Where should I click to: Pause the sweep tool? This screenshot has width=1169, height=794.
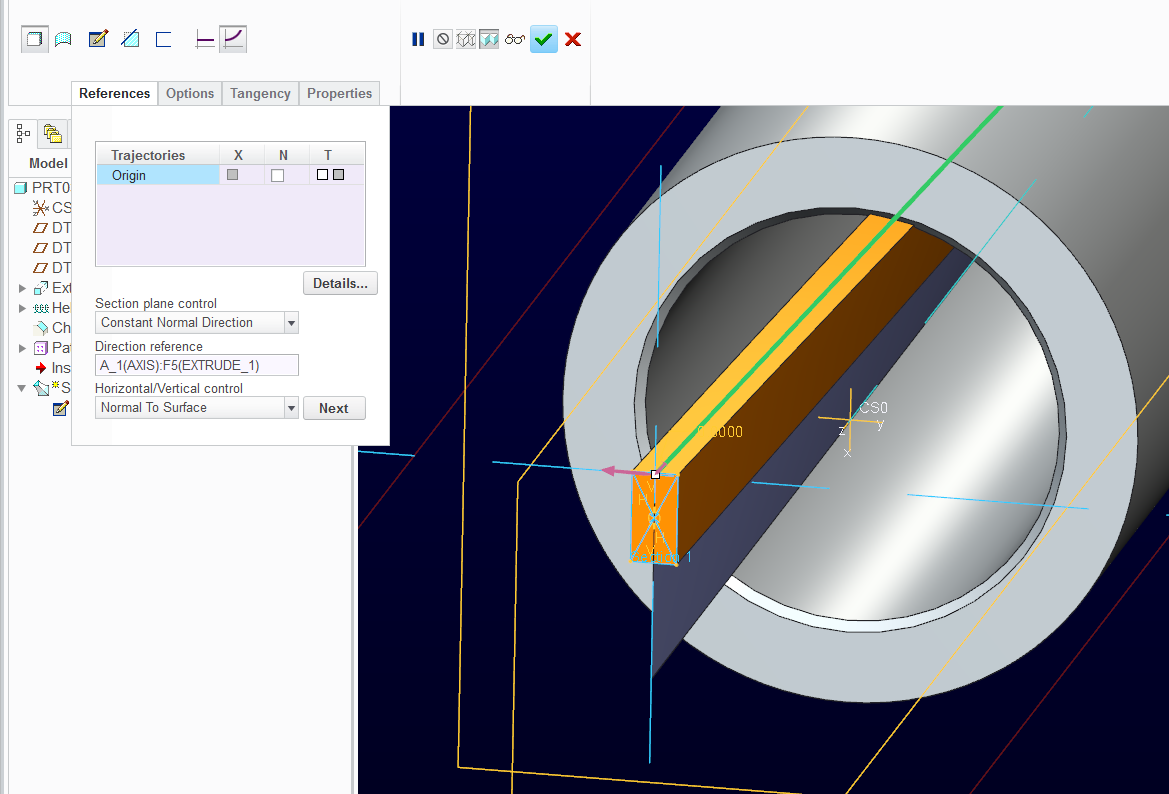[418, 39]
